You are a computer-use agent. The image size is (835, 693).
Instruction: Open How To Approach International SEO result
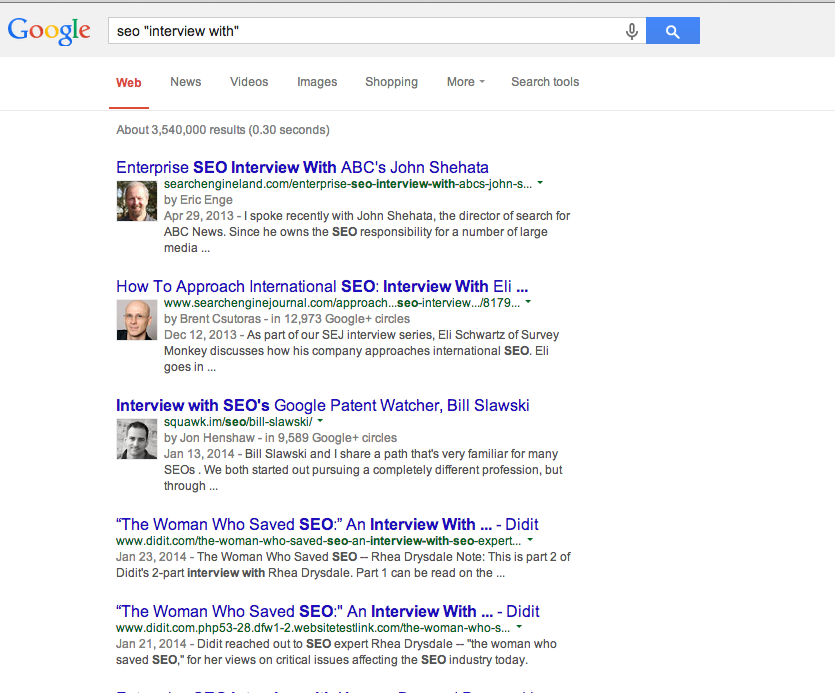coord(322,287)
